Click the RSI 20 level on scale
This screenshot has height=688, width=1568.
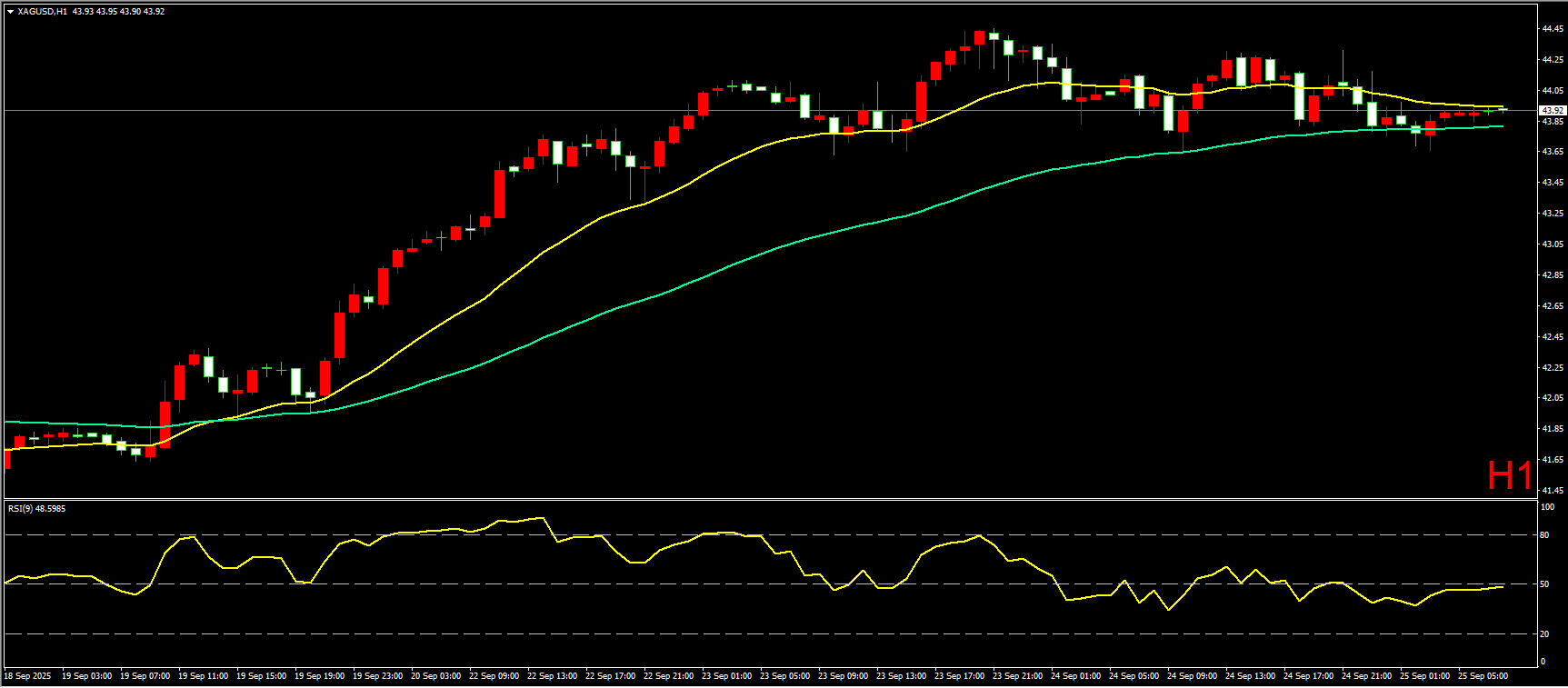tap(1545, 634)
